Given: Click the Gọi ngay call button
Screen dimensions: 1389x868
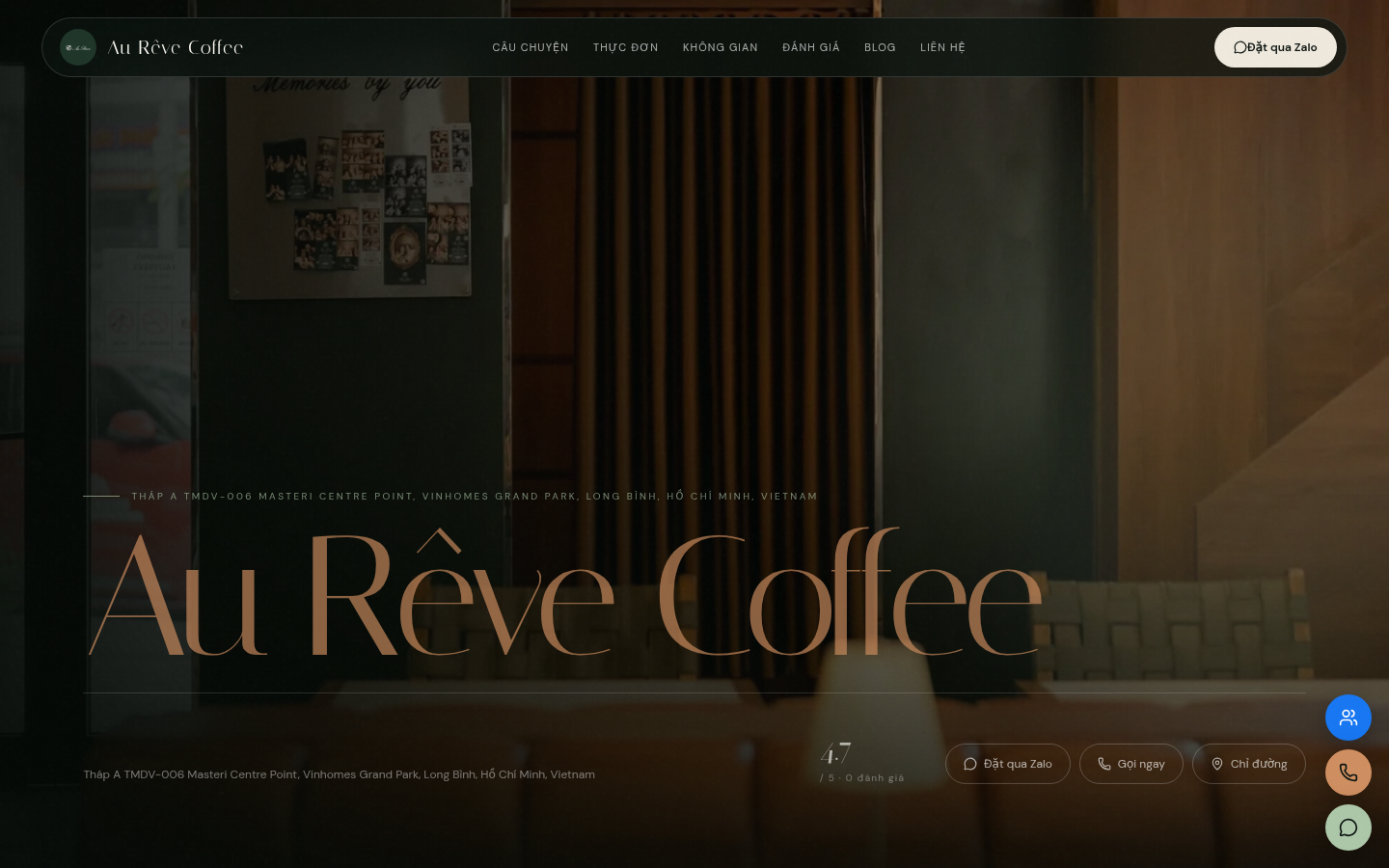Looking at the screenshot, I should (1131, 764).
